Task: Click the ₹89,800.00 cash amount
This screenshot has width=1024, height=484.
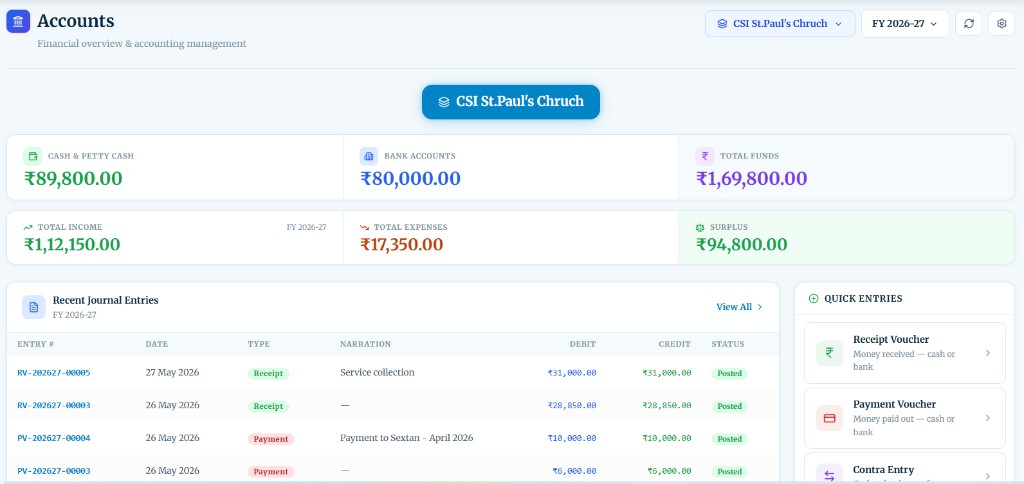Action: (x=73, y=179)
